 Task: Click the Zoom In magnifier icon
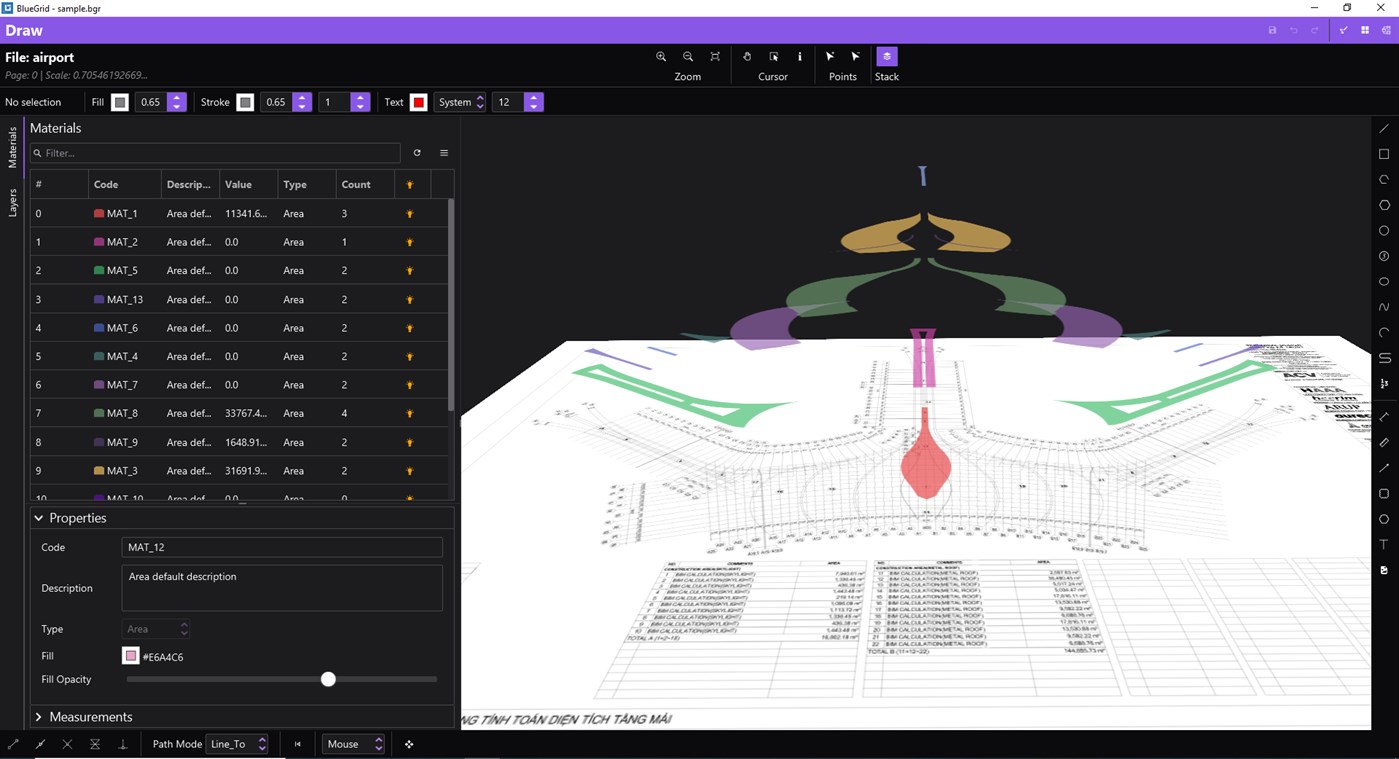661,57
